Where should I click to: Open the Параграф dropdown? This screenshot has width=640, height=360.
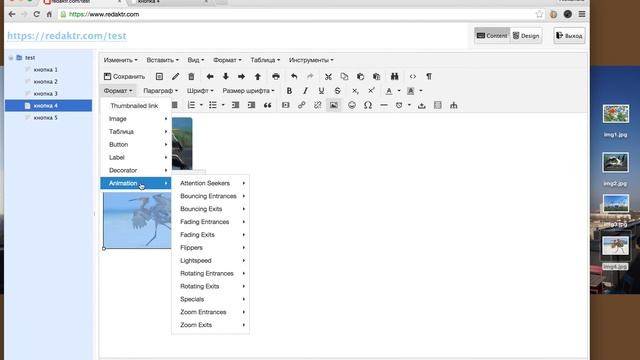click(160, 91)
